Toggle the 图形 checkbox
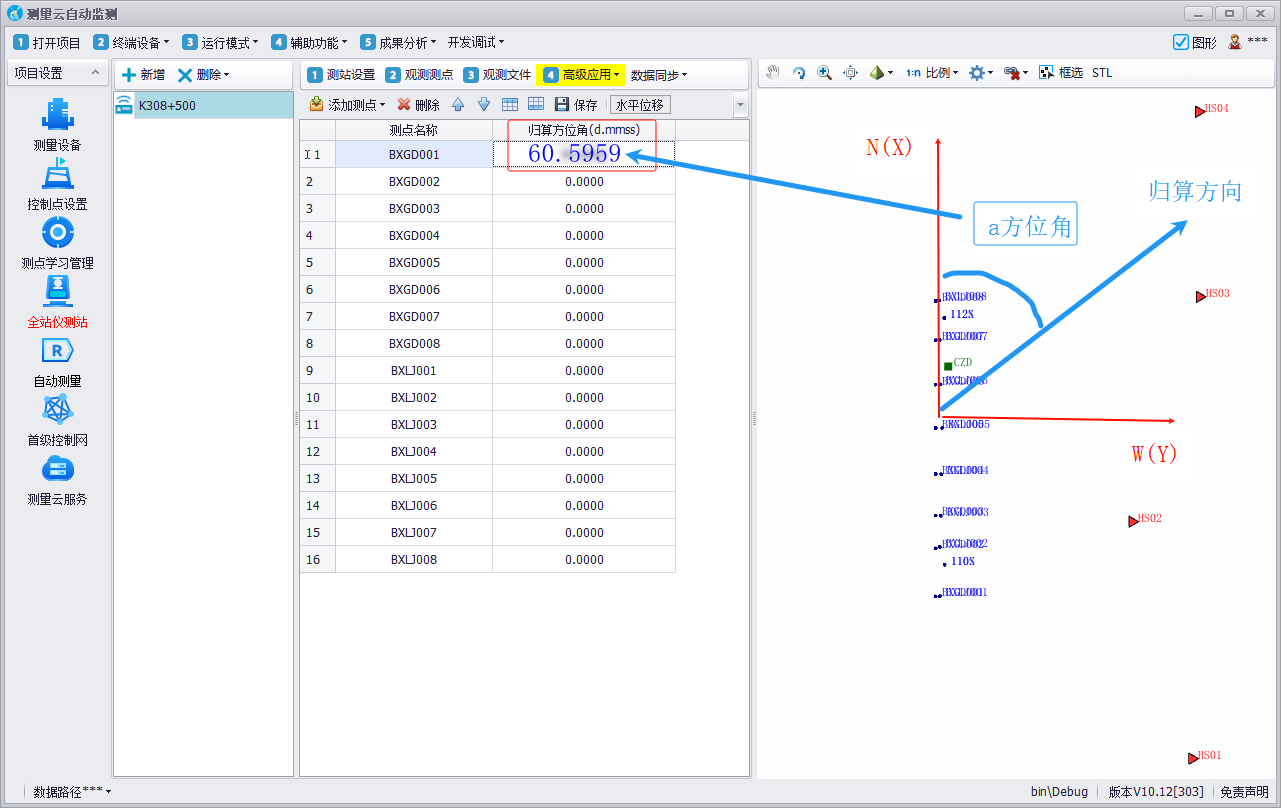This screenshot has width=1281, height=808. [1180, 42]
